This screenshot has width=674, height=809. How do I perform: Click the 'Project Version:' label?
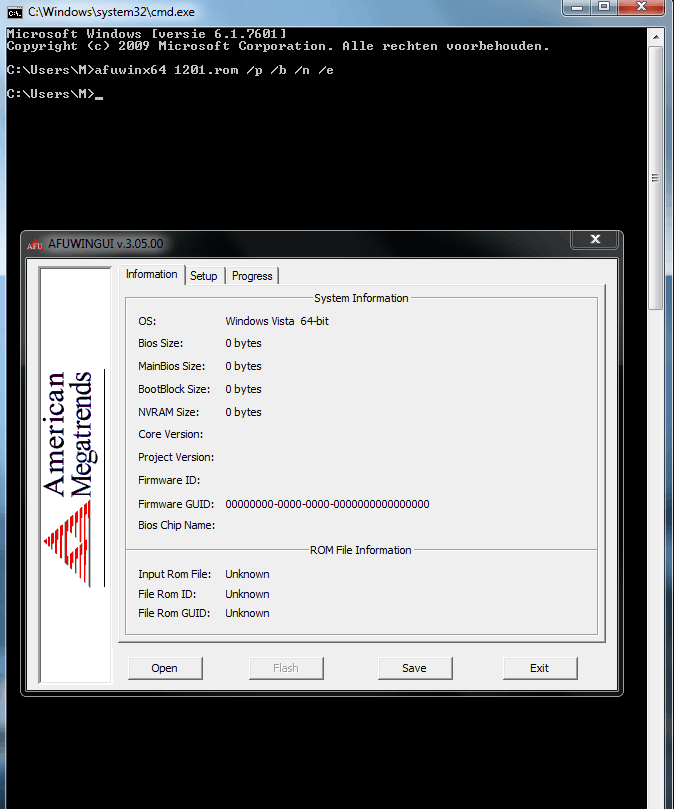[176, 457]
